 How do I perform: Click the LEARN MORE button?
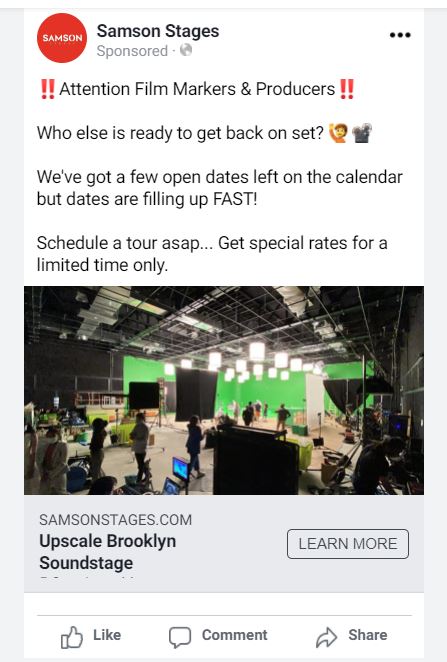348,544
